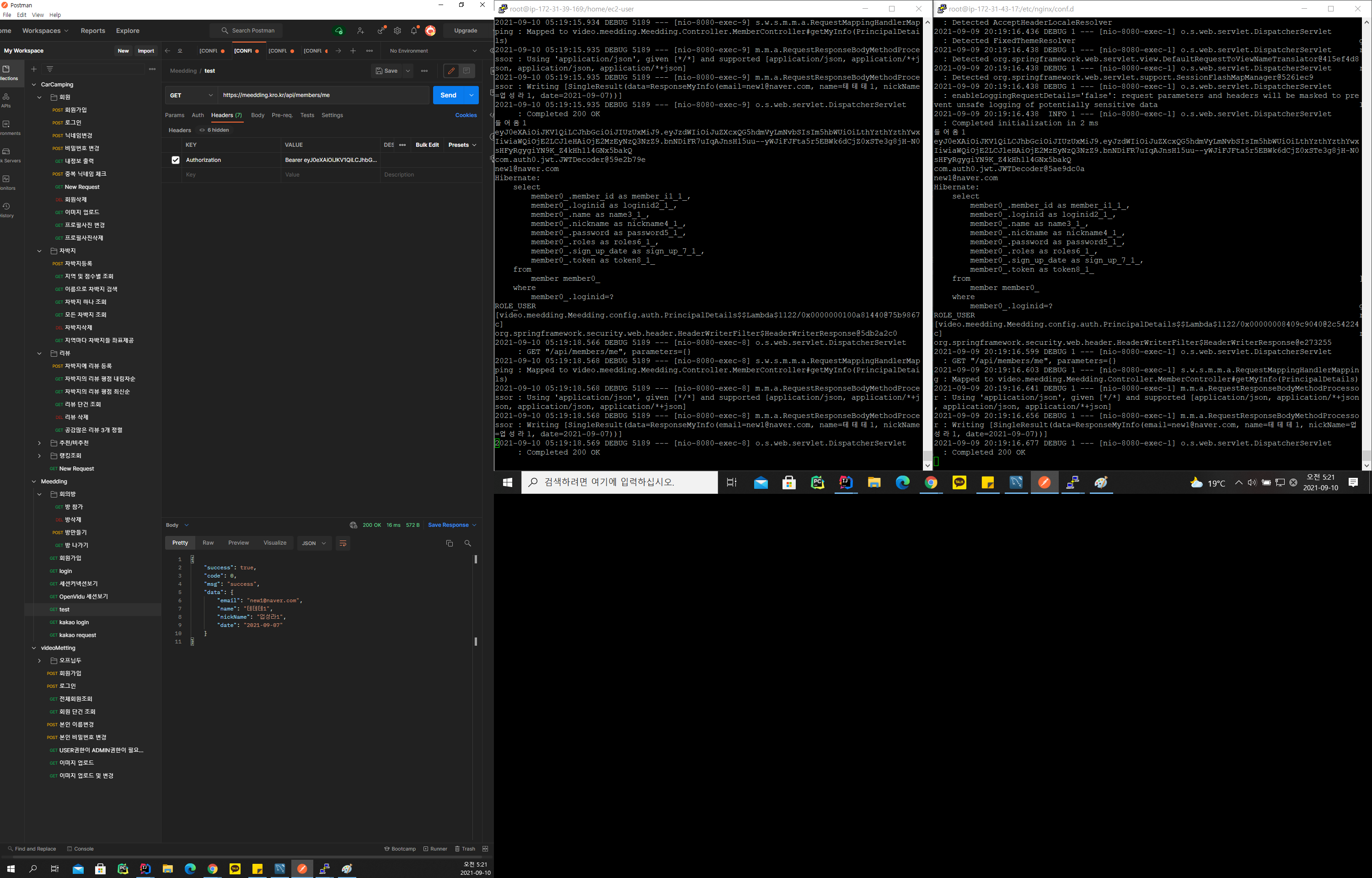The width and height of the screenshot is (1372, 878).
Task: Toggle the line wrap icon in response
Action: tap(343, 543)
